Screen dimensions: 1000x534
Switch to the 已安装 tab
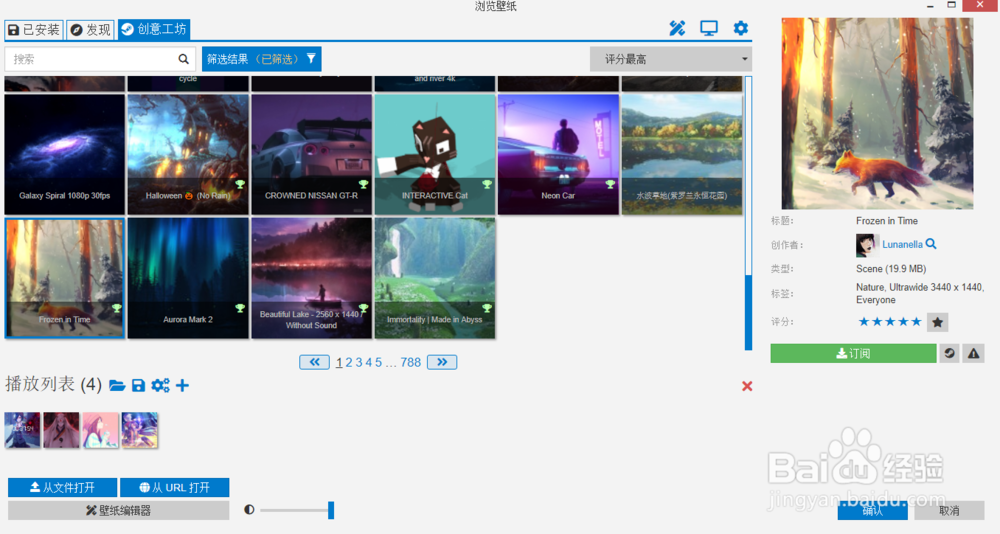[x=34, y=30]
